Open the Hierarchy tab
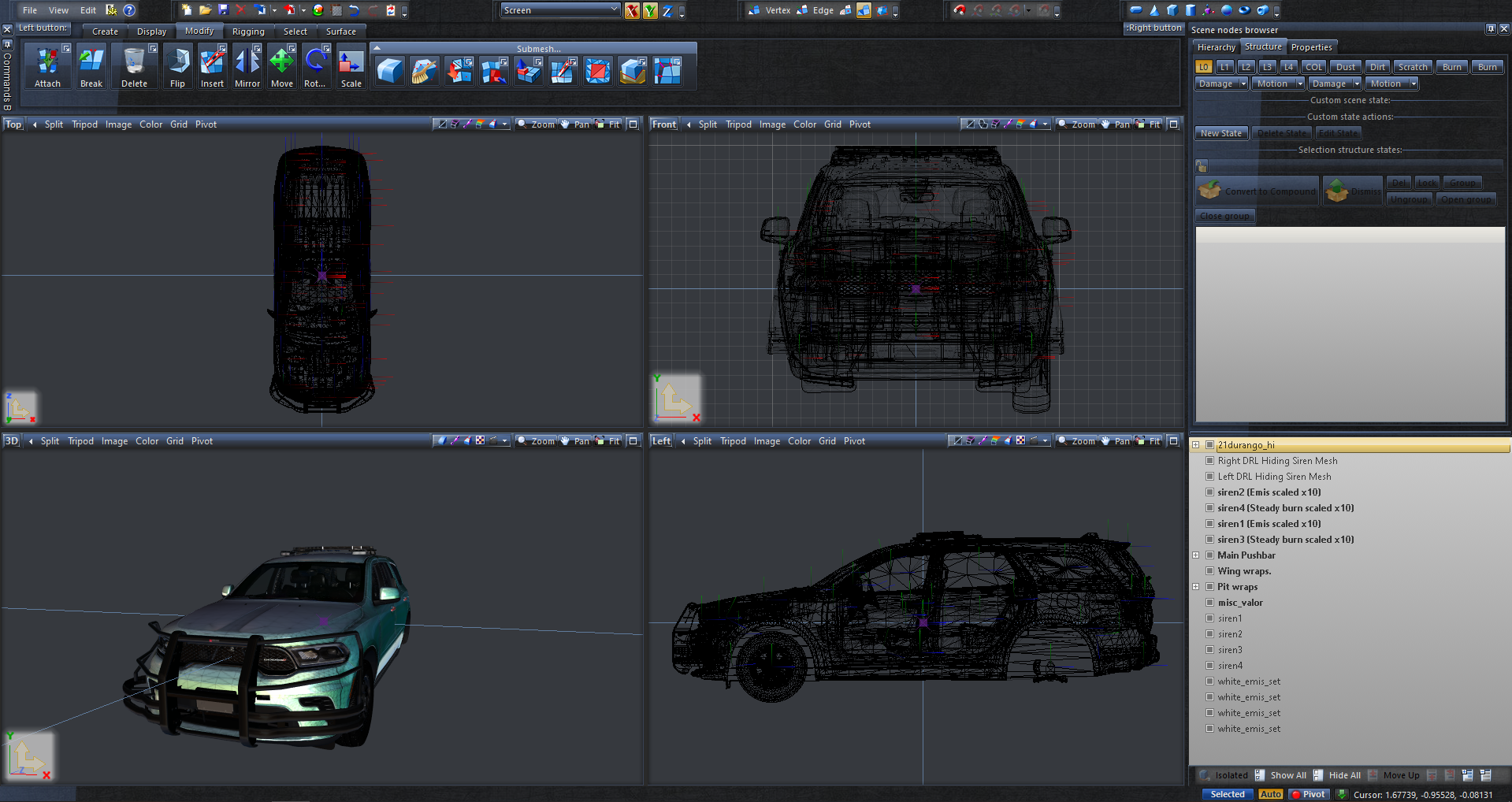The height and width of the screenshot is (802, 1512). click(1217, 47)
